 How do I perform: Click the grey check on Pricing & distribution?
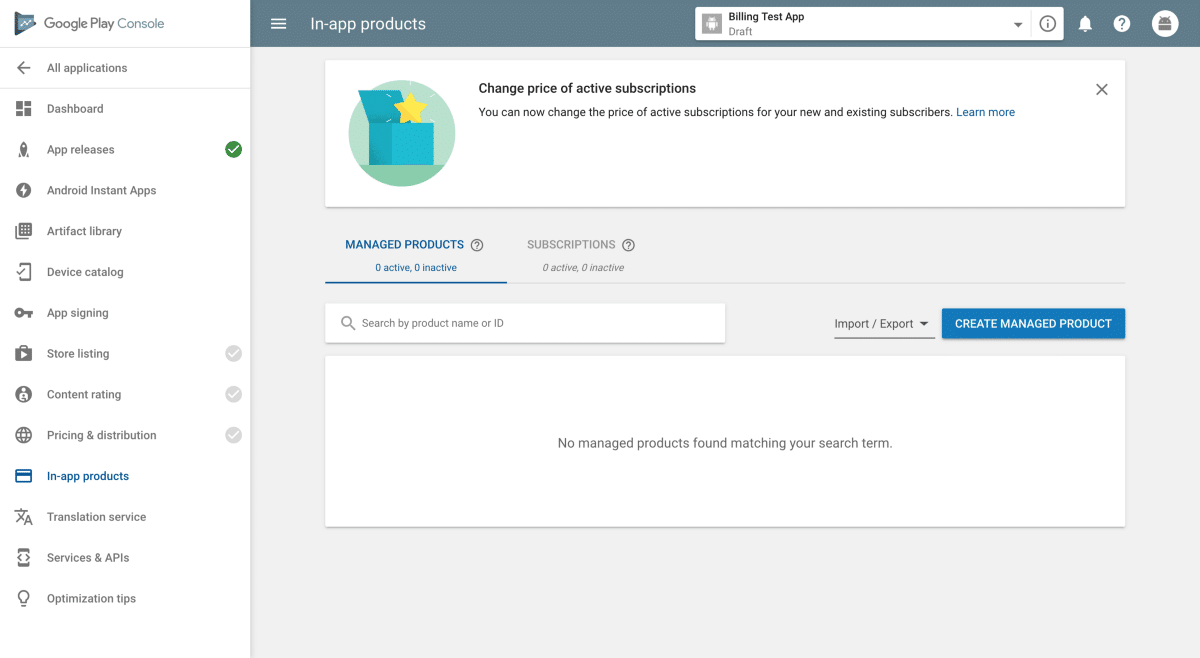pos(233,435)
